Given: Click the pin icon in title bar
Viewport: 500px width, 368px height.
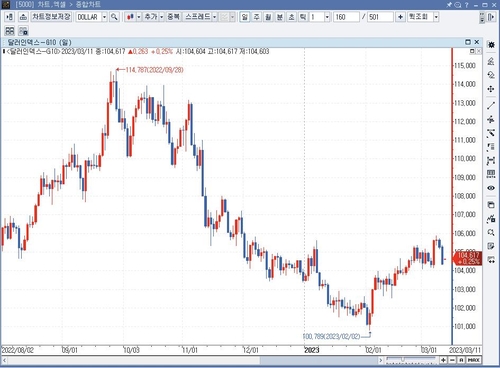Looking at the screenshot, I should click(x=449, y=5).
